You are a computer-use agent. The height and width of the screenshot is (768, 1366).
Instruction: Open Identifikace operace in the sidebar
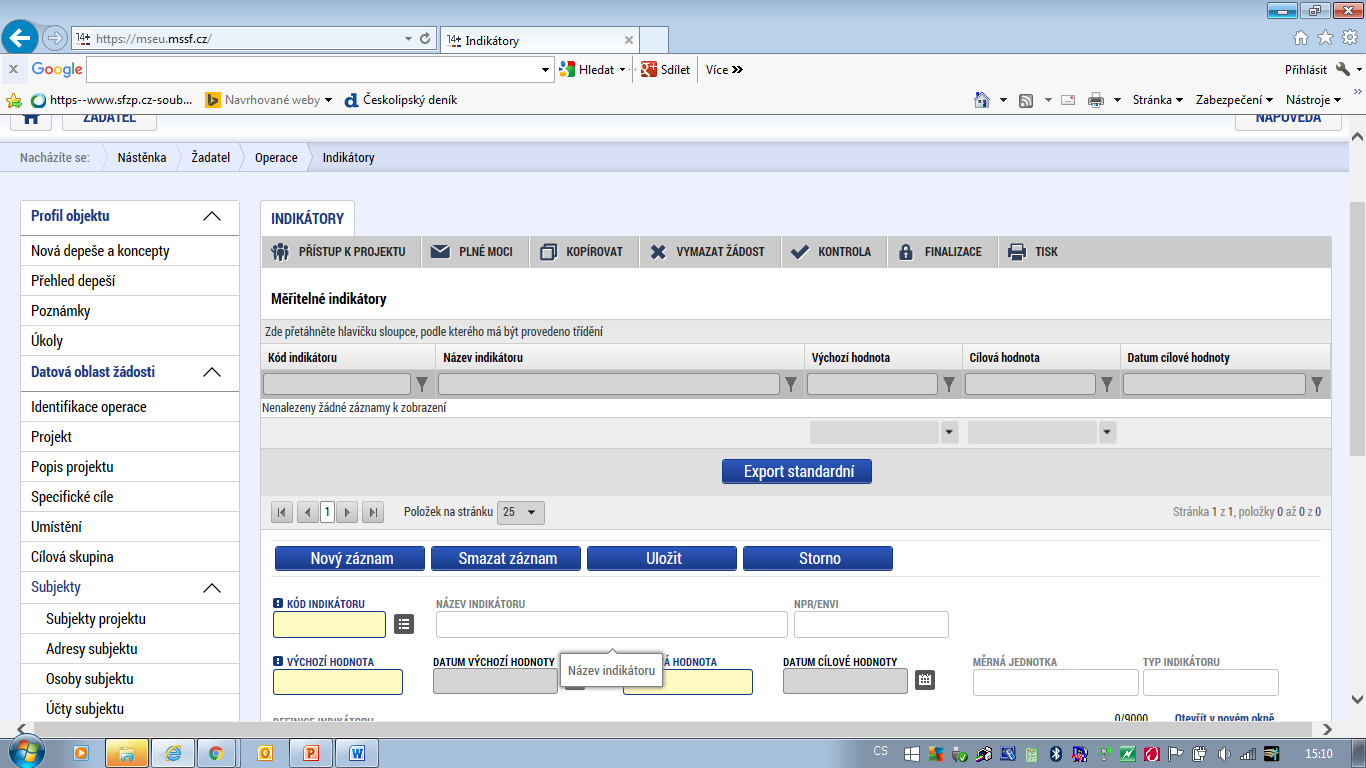tap(130, 407)
